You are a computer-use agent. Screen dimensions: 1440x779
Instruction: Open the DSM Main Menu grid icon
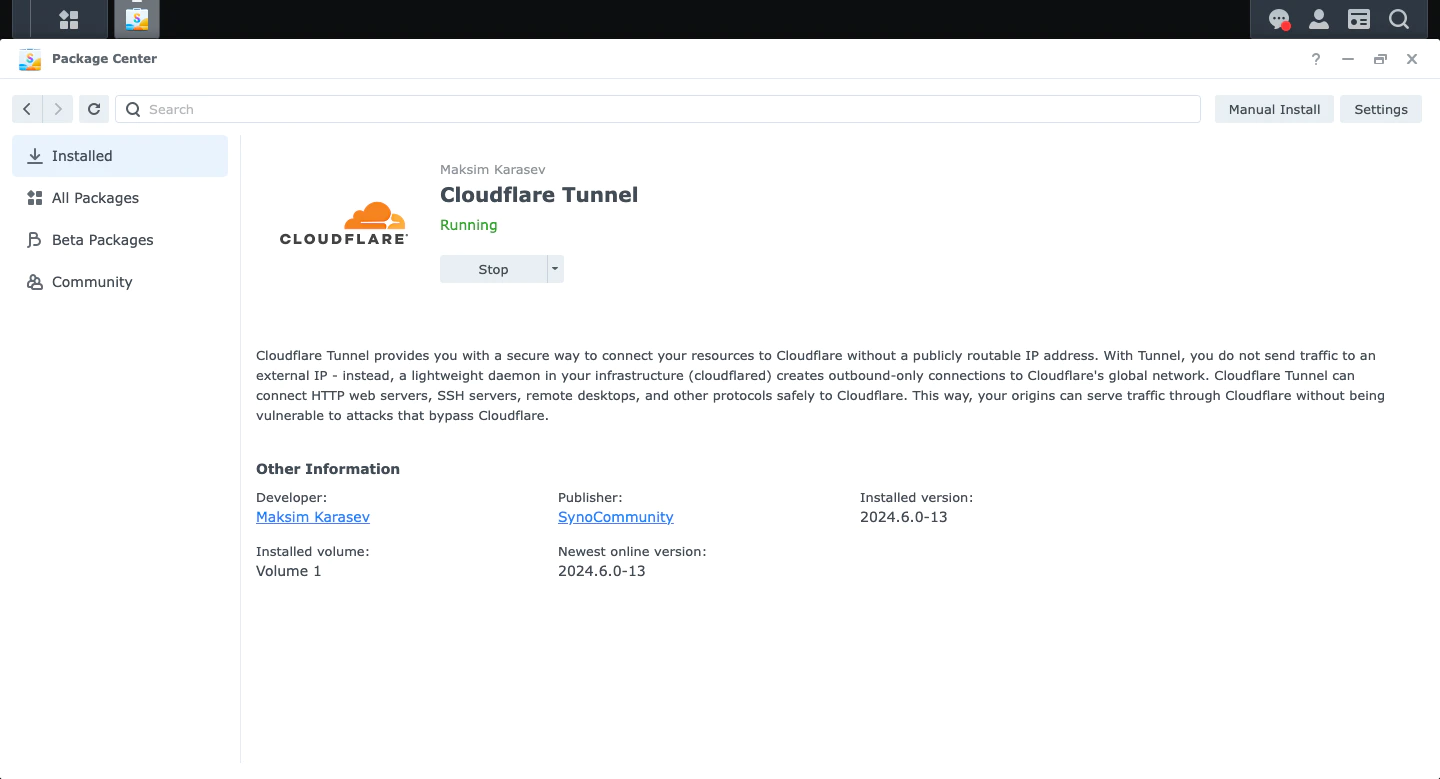tap(69, 19)
